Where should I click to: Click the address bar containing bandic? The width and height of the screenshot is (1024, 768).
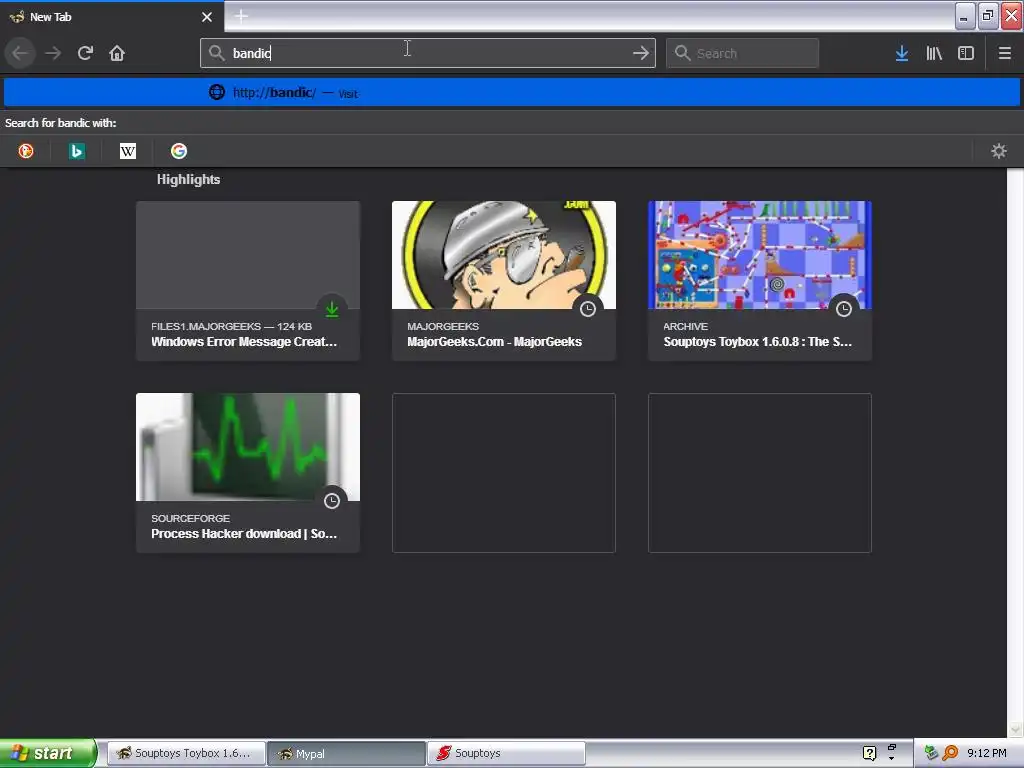point(428,53)
